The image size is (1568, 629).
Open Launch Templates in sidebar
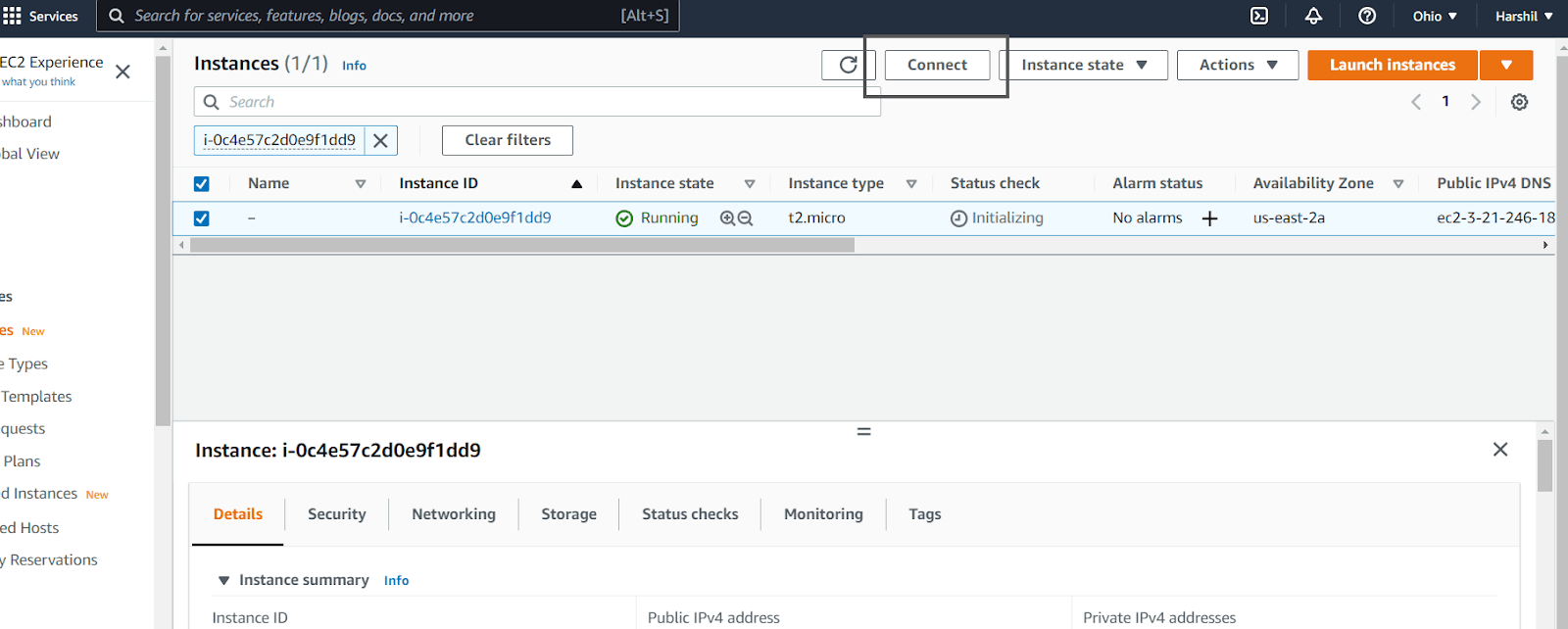36,397
